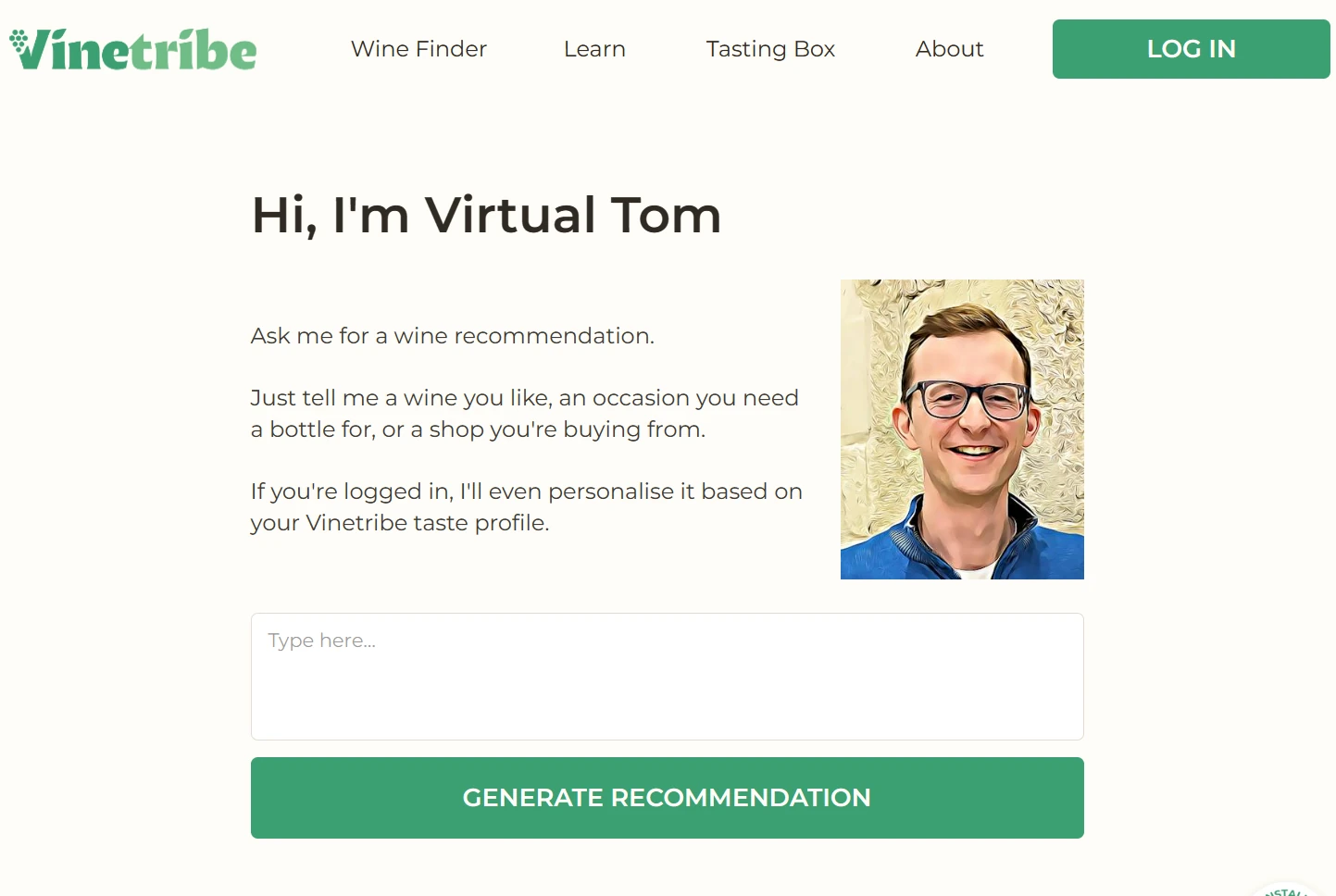
Task: Click the 'shop you're buying from' phrase
Action: click(567, 429)
